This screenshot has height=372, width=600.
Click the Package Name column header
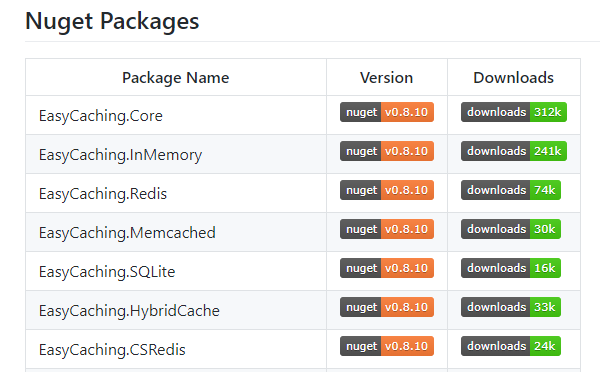[176, 78]
